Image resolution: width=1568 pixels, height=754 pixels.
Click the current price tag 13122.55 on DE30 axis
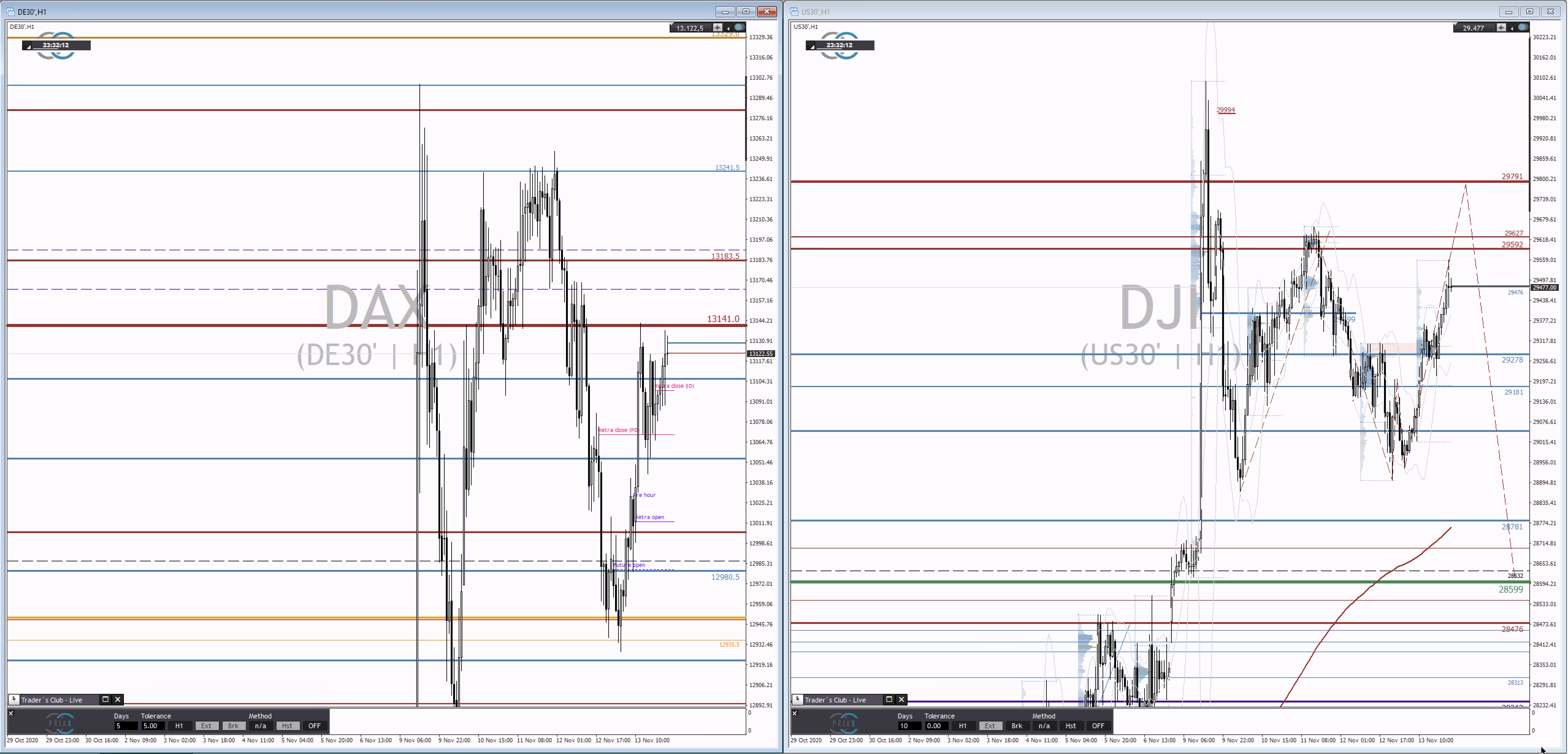(x=761, y=353)
